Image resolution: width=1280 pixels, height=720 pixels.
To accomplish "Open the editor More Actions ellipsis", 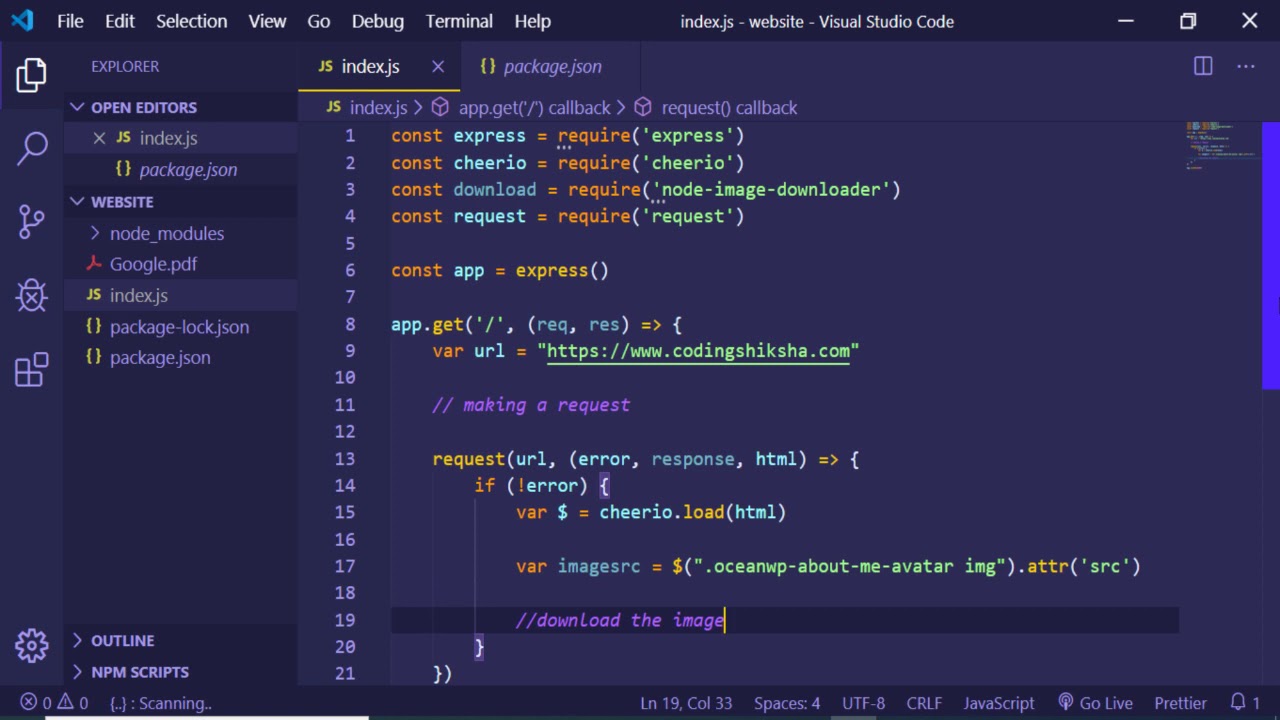I will point(1245,66).
